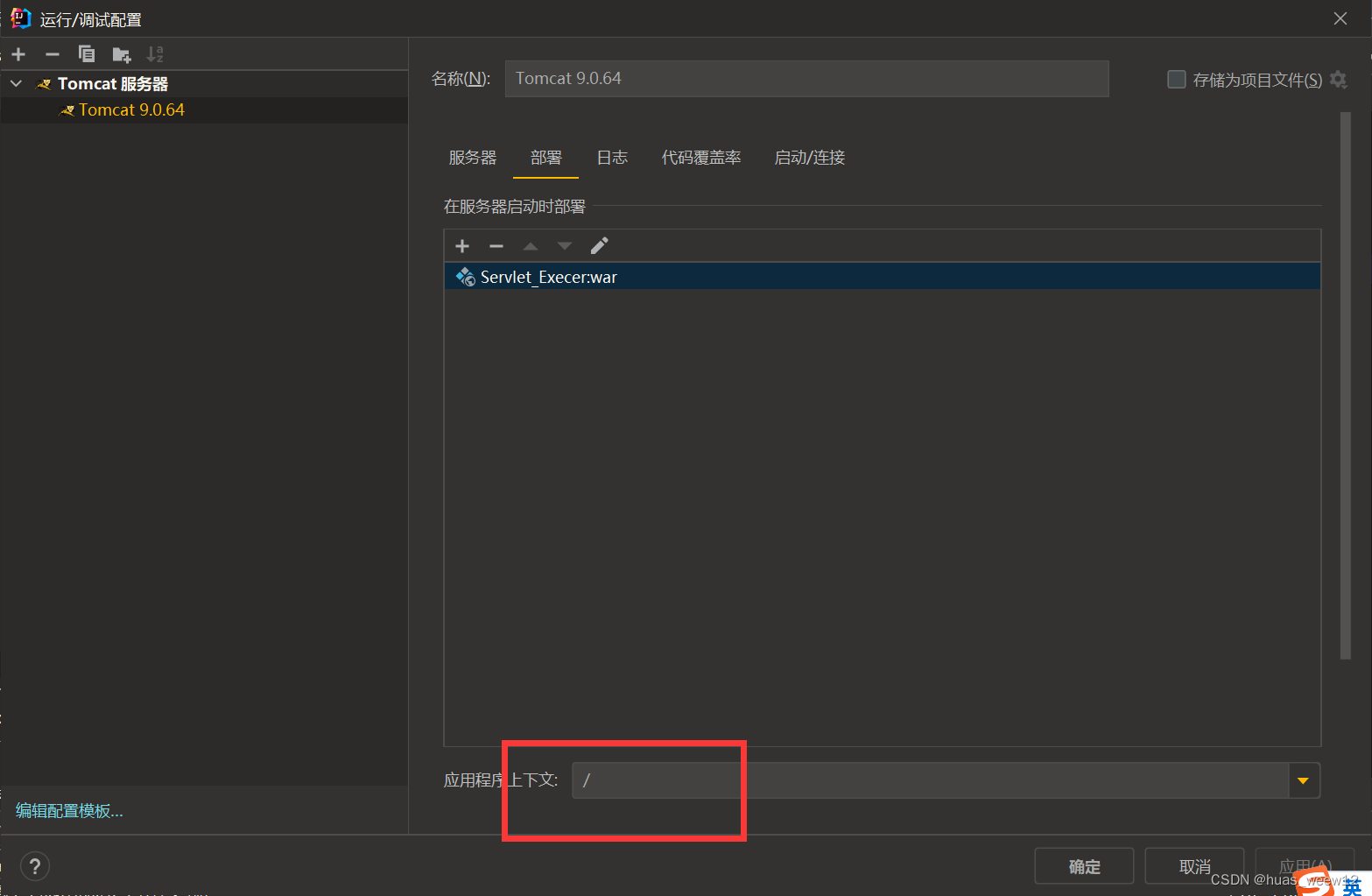Select the Tomcat 服务器 group

[204, 84]
